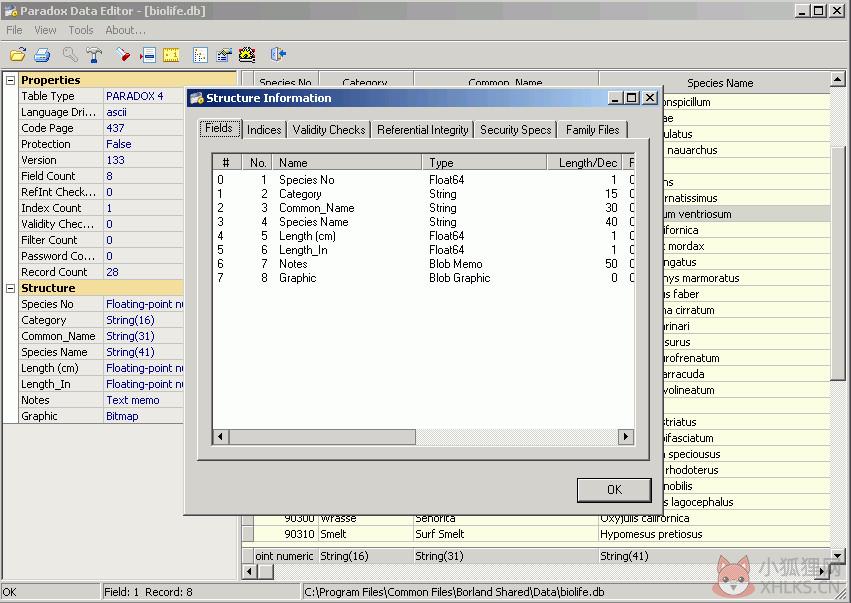This screenshot has height=603, width=851.
Task: Select the Species No field row in dialog
Action: coord(423,180)
